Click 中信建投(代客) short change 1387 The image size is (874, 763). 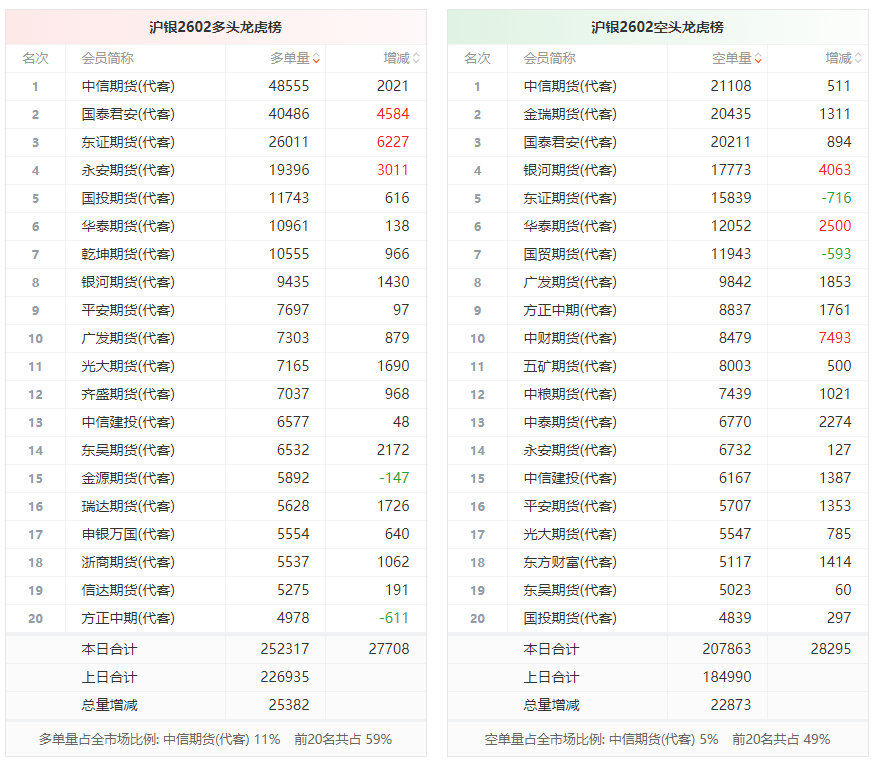pyautogui.click(x=835, y=478)
